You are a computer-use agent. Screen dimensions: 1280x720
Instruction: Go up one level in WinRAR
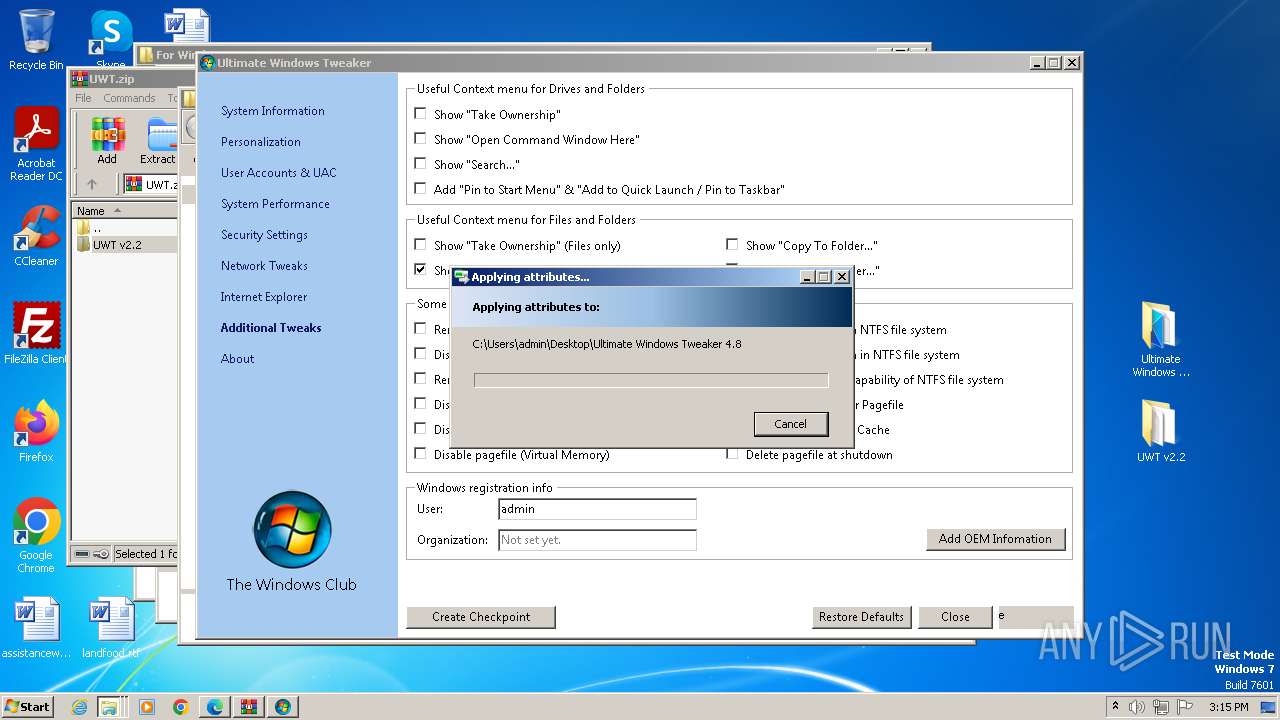[x=92, y=184]
